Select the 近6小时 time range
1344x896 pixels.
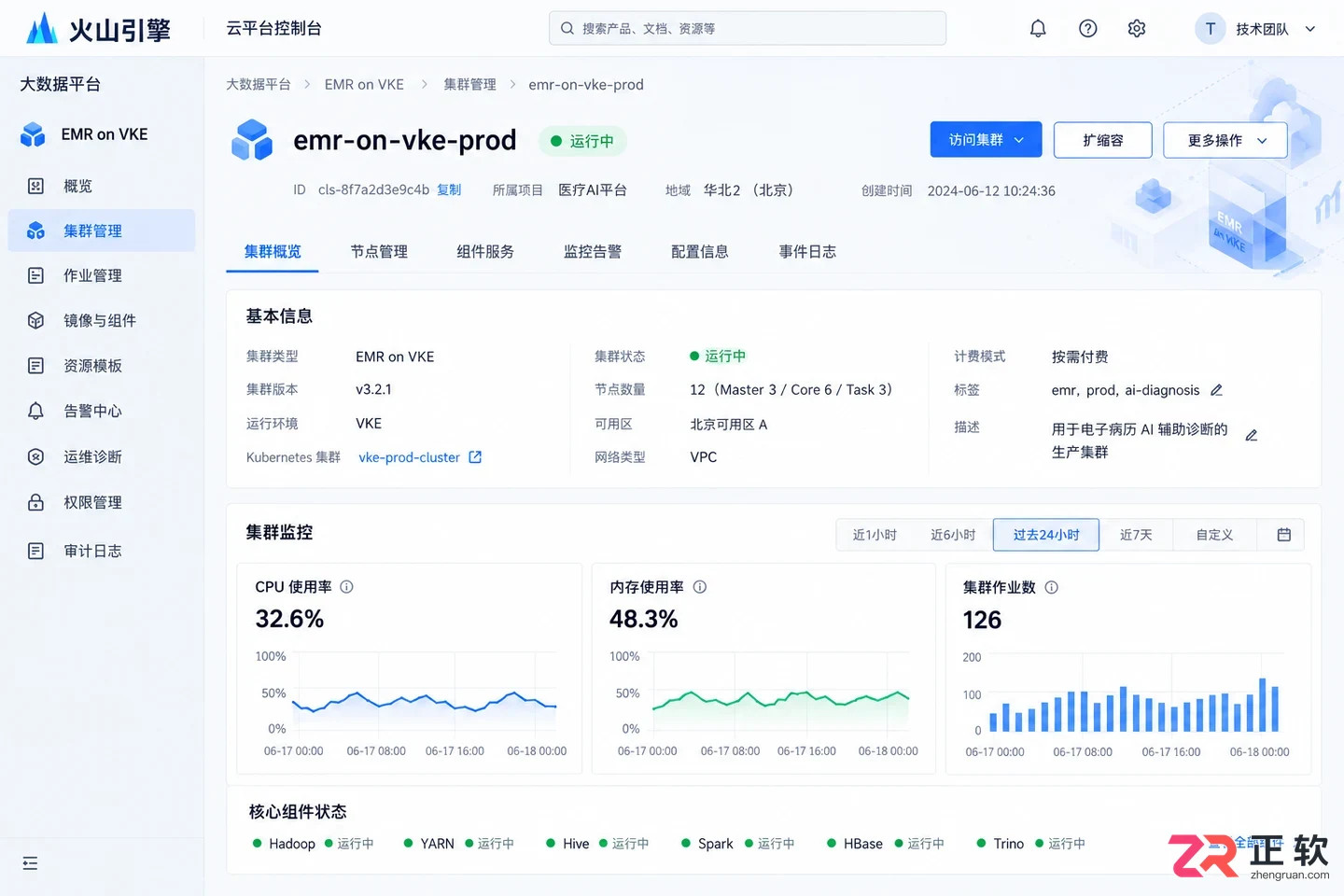[x=953, y=535]
